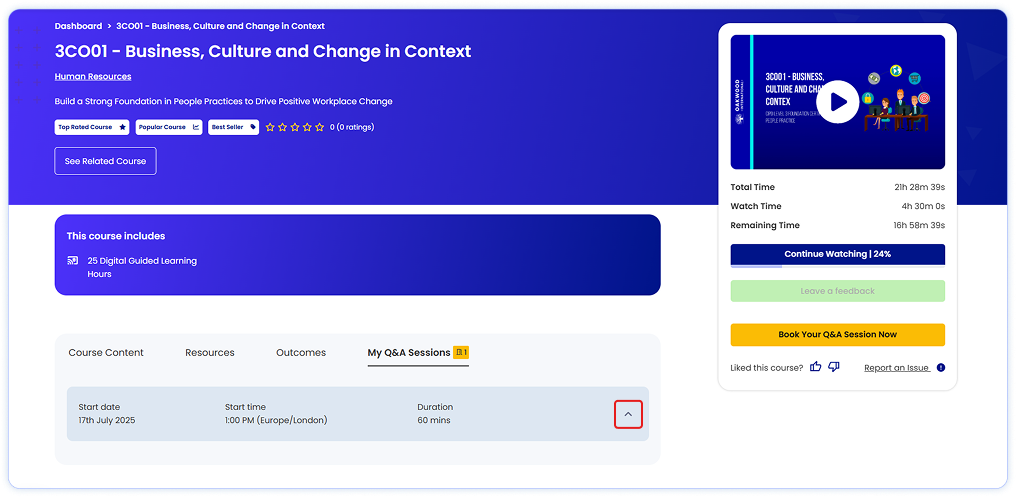The width and height of the screenshot is (1016, 497).
Task: Click the 1:00 PM (Europe/London) start time
Action: click(276, 420)
